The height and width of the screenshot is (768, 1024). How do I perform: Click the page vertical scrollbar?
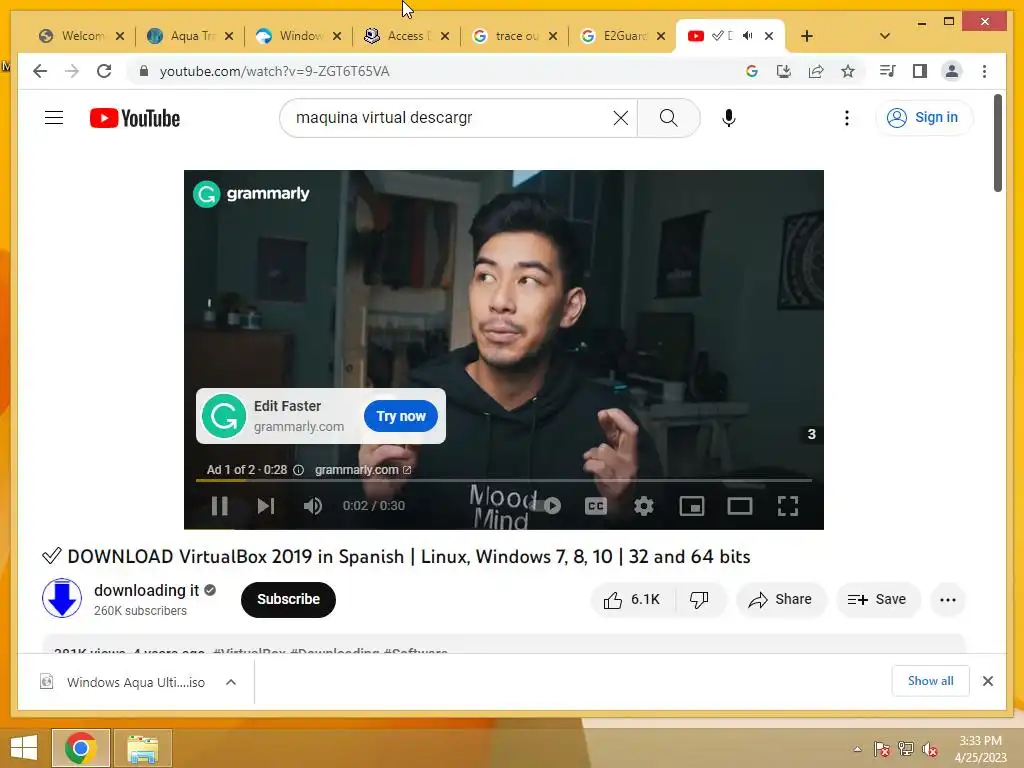pos(997,144)
